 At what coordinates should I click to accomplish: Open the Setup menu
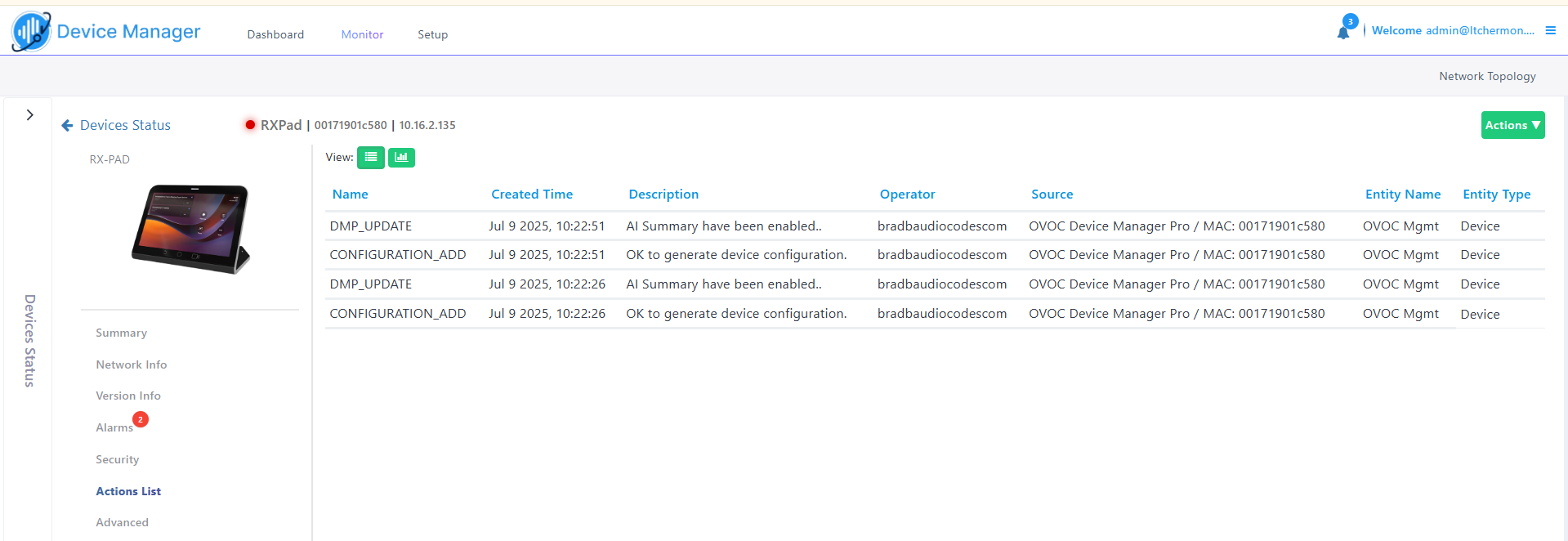pyautogui.click(x=432, y=34)
